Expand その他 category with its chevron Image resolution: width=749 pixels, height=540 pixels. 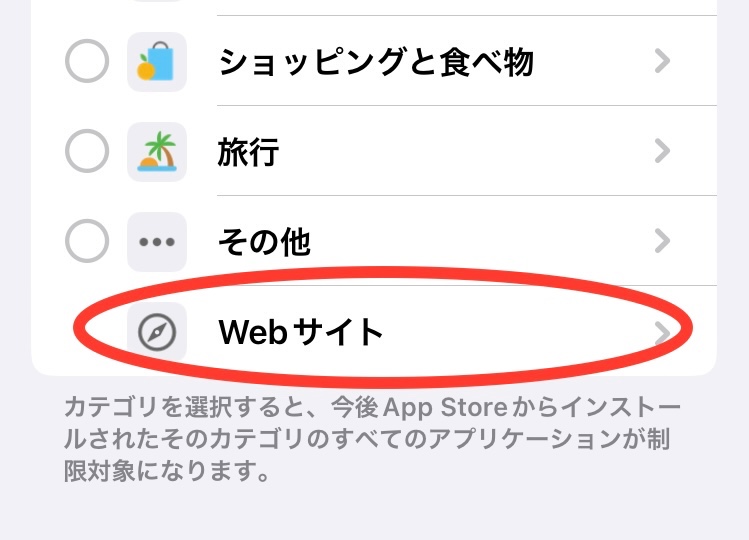coord(662,241)
